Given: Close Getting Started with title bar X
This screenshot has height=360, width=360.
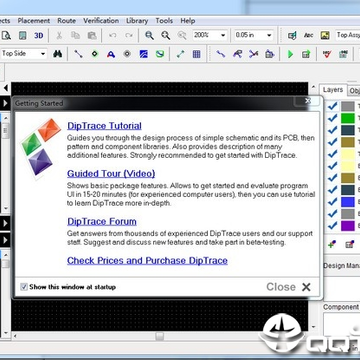Looking at the screenshot, I should pos(308,101).
